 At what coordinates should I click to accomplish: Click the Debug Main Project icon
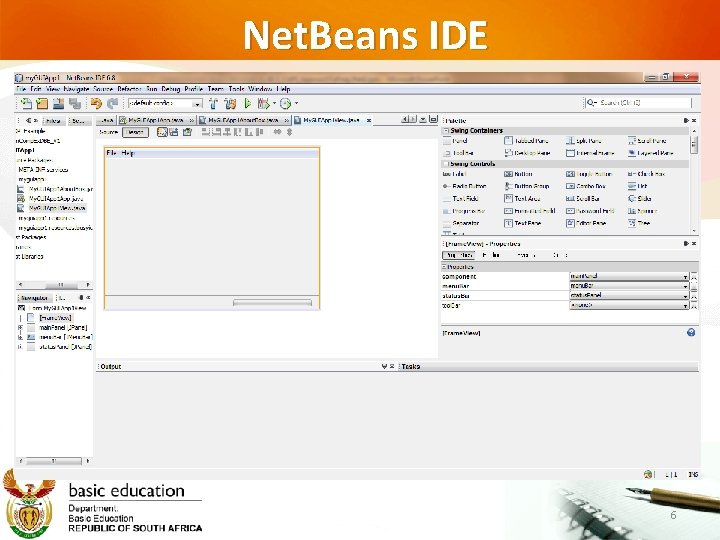pyautogui.click(x=263, y=103)
